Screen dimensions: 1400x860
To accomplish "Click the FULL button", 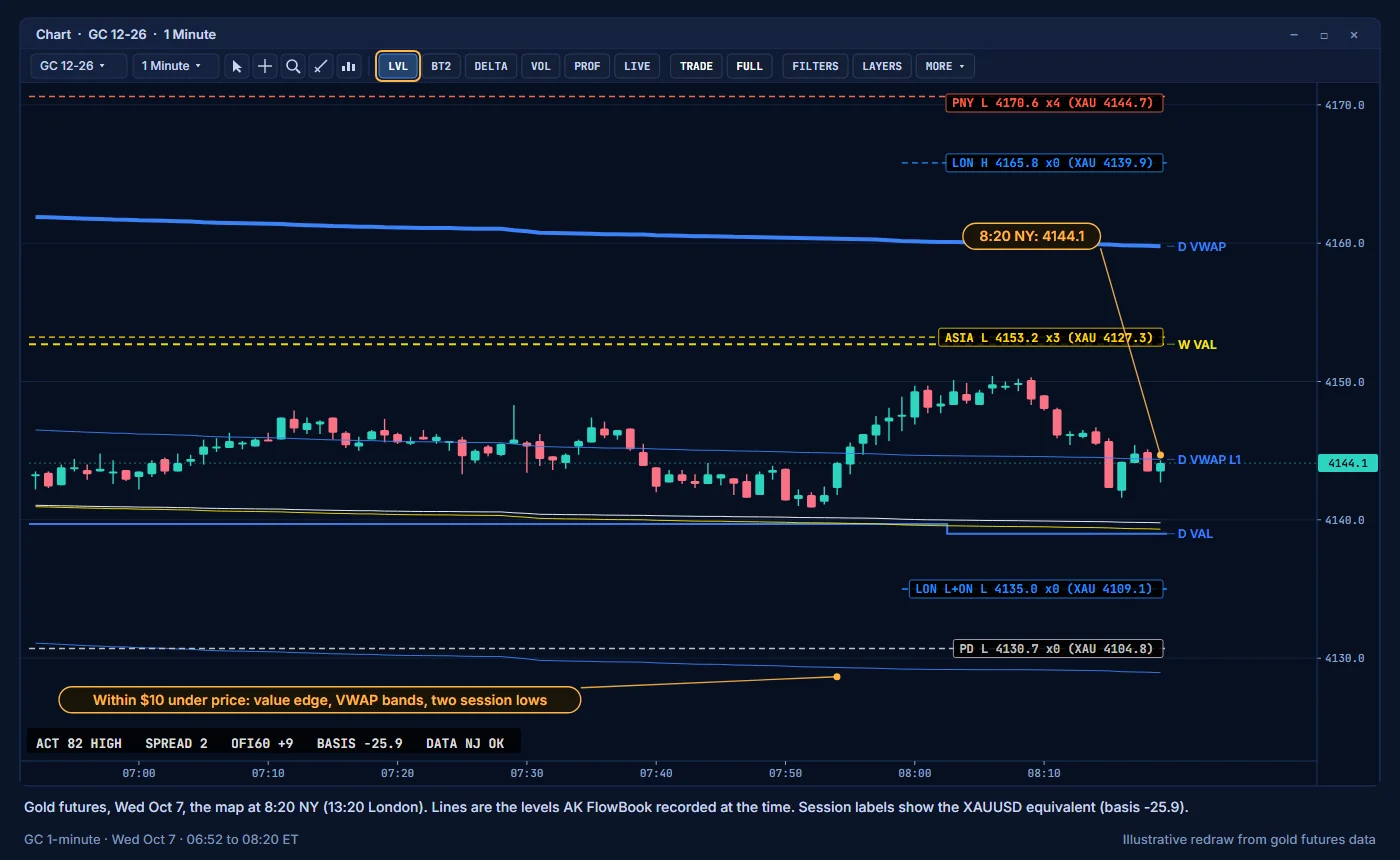I will [749, 66].
